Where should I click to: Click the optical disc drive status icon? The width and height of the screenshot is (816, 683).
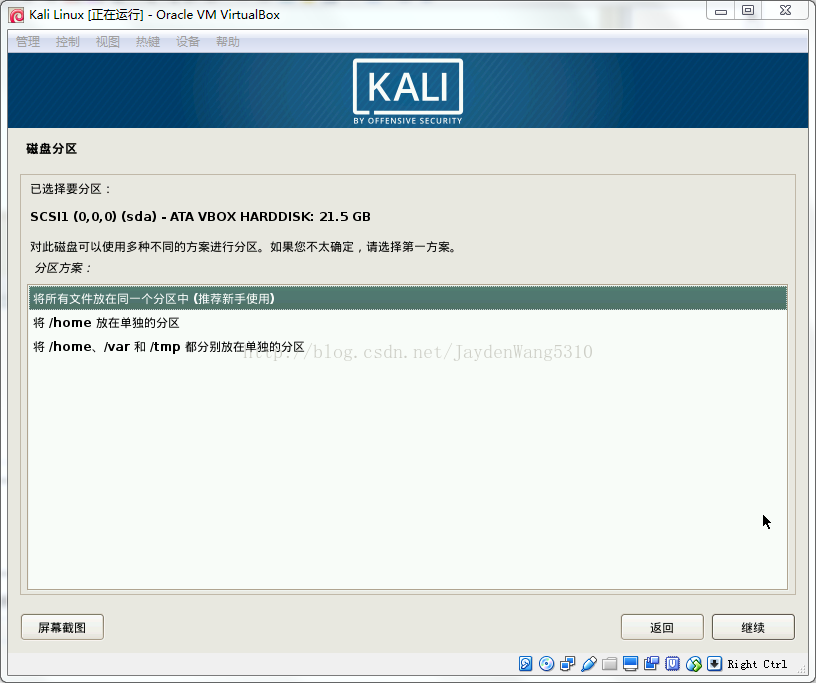(x=546, y=664)
